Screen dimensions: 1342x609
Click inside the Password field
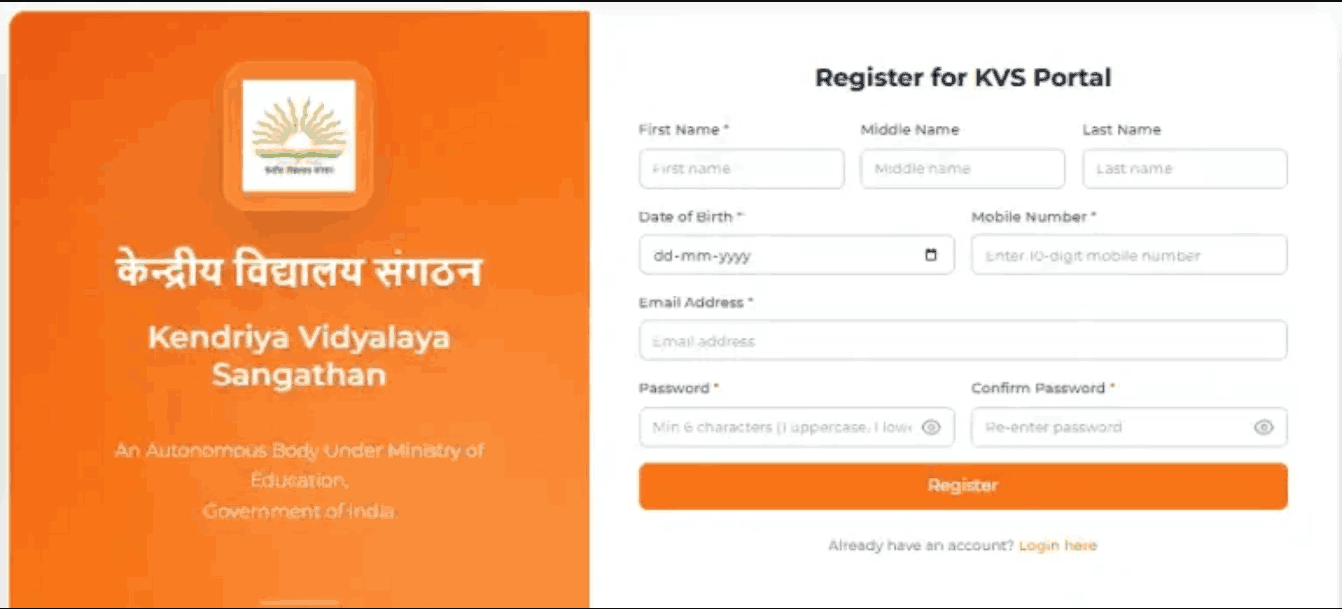[780, 427]
